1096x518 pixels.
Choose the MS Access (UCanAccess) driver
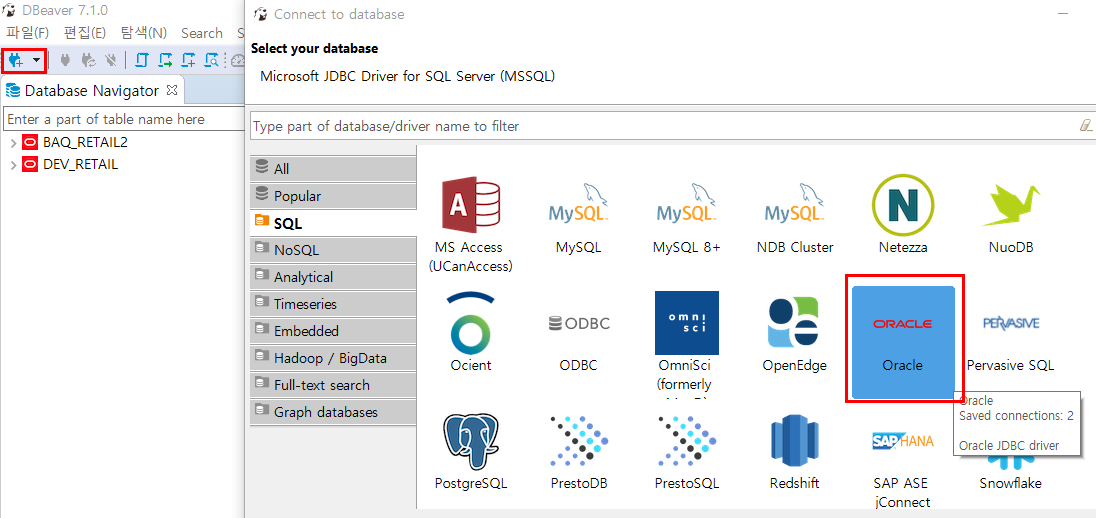(x=468, y=224)
